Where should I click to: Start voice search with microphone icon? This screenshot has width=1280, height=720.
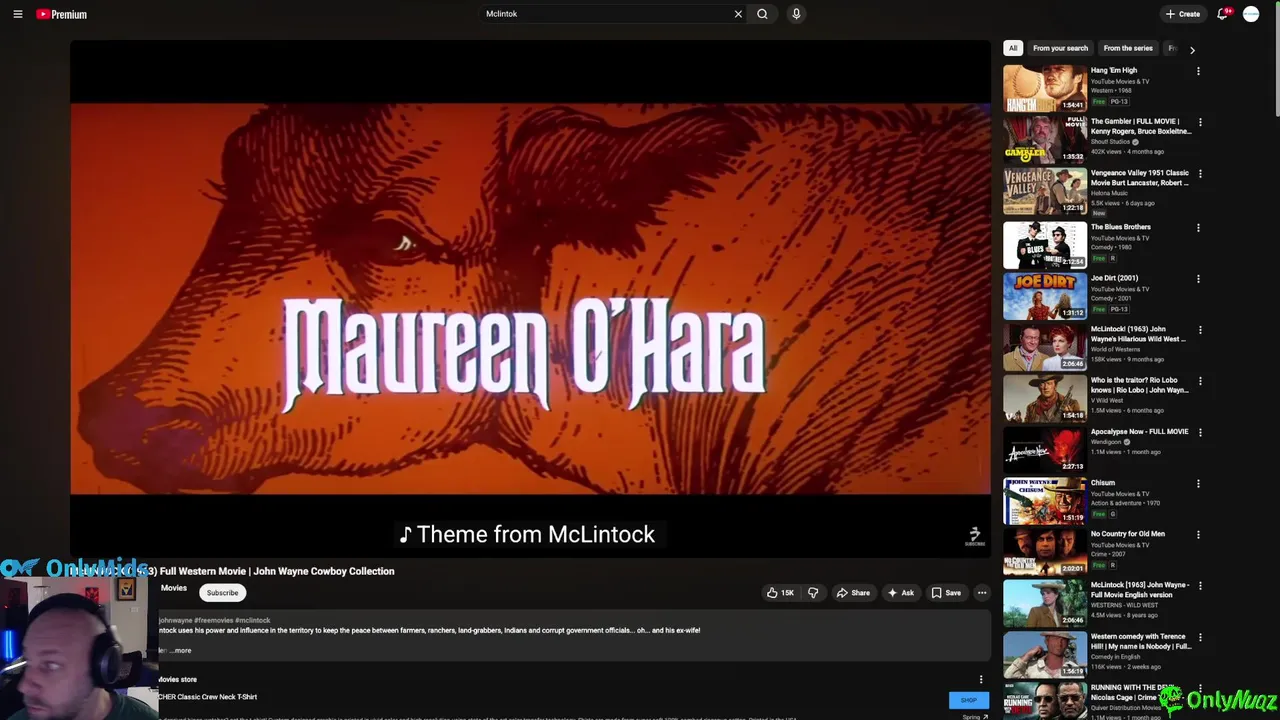point(796,14)
